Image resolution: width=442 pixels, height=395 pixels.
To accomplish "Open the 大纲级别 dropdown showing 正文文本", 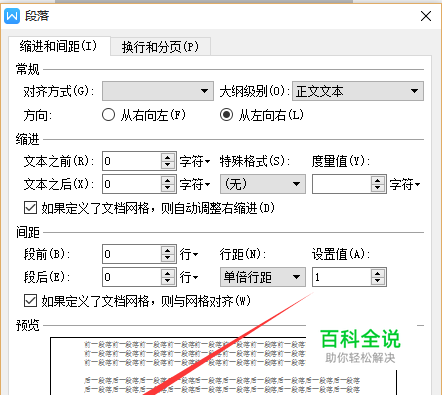I will pyautogui.click(x=358, y=91).
